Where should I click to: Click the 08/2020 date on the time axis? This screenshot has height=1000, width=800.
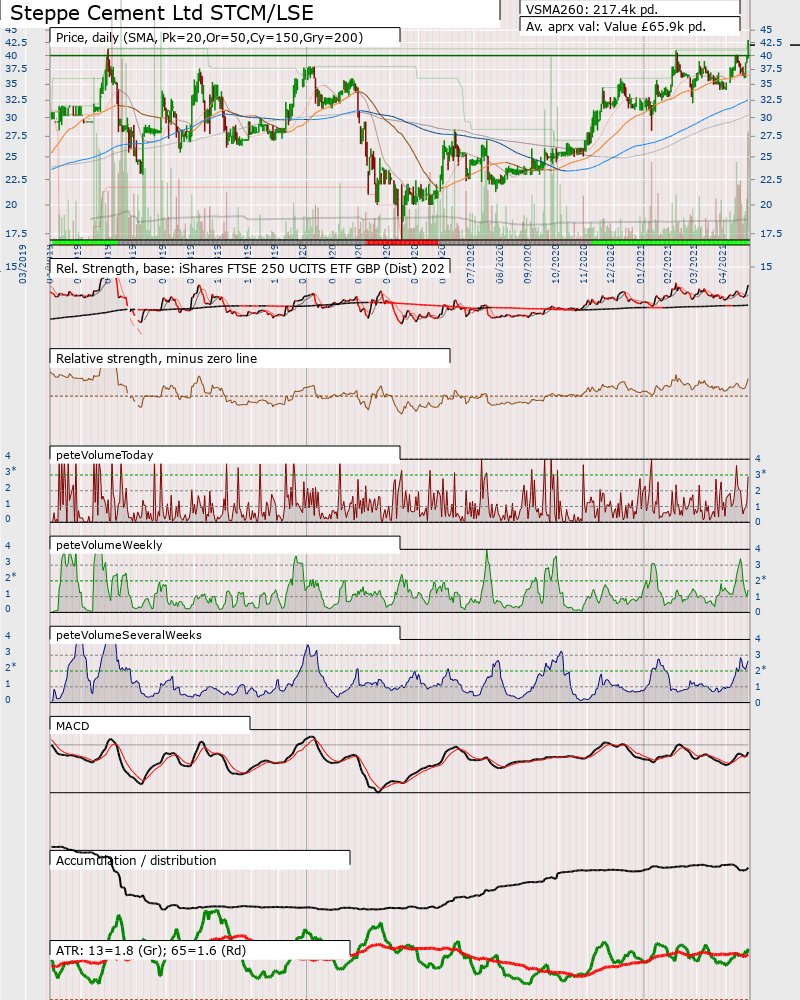(x=499, y=264)
